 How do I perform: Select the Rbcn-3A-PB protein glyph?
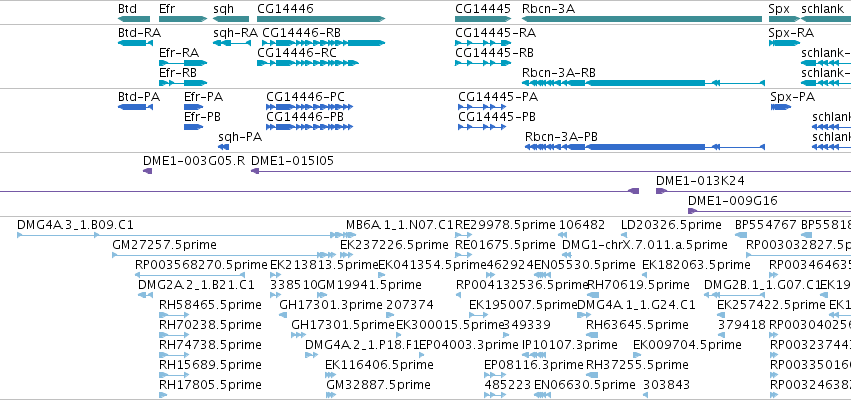tap(645, 147)
